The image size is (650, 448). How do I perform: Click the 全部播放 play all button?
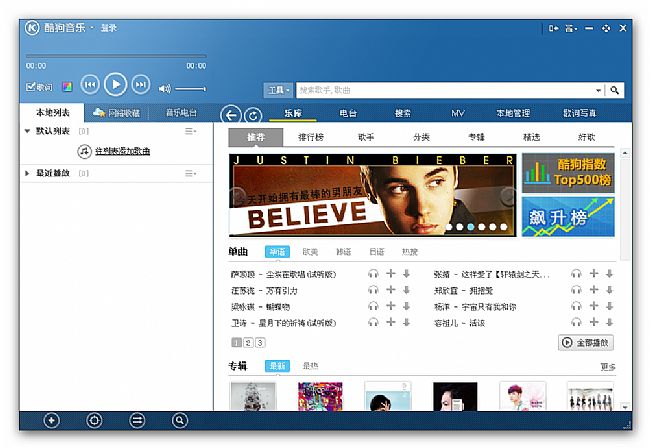coord(586,343)
